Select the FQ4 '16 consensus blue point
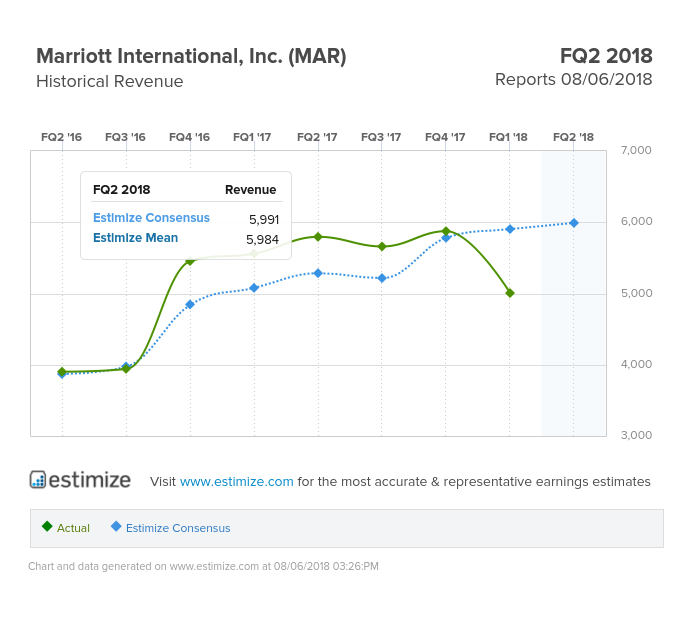Screen dimensions: 685x620 pyautogui.click(x=190, y=305)
